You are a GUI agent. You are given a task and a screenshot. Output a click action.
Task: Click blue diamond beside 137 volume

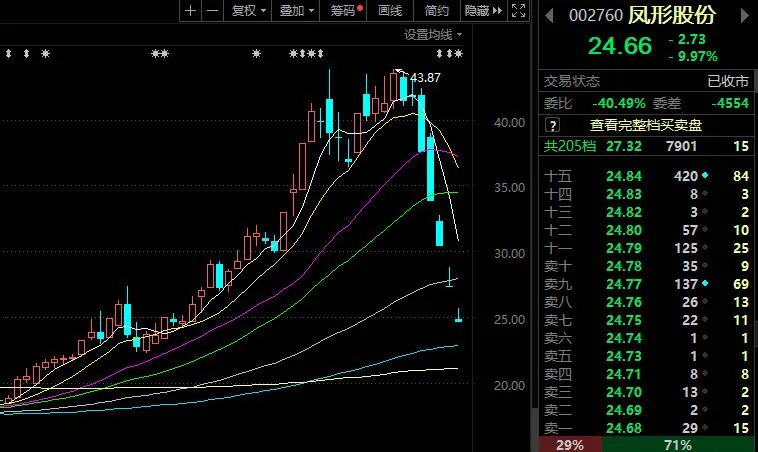(x=705, y=283)
